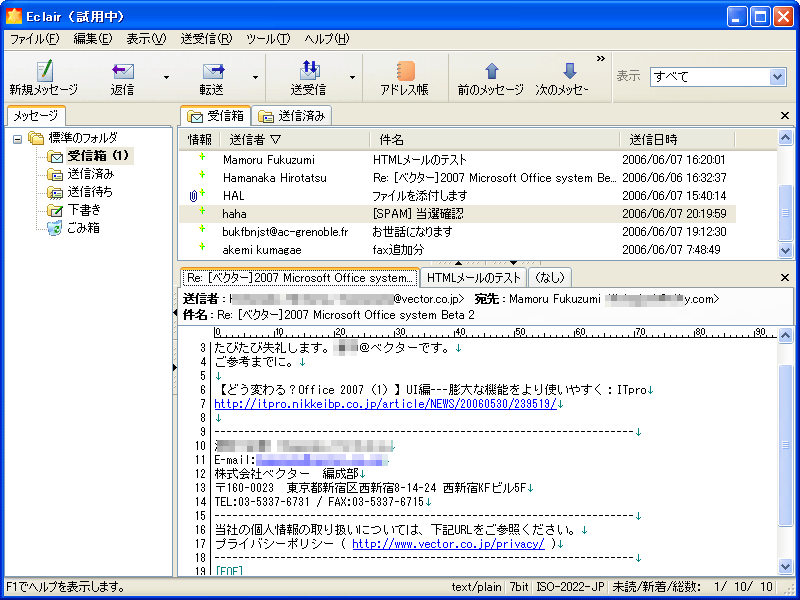Screen dimensions: 800x600
Task: Select the メッセージ sidebar tab
Action: (36, 116)
